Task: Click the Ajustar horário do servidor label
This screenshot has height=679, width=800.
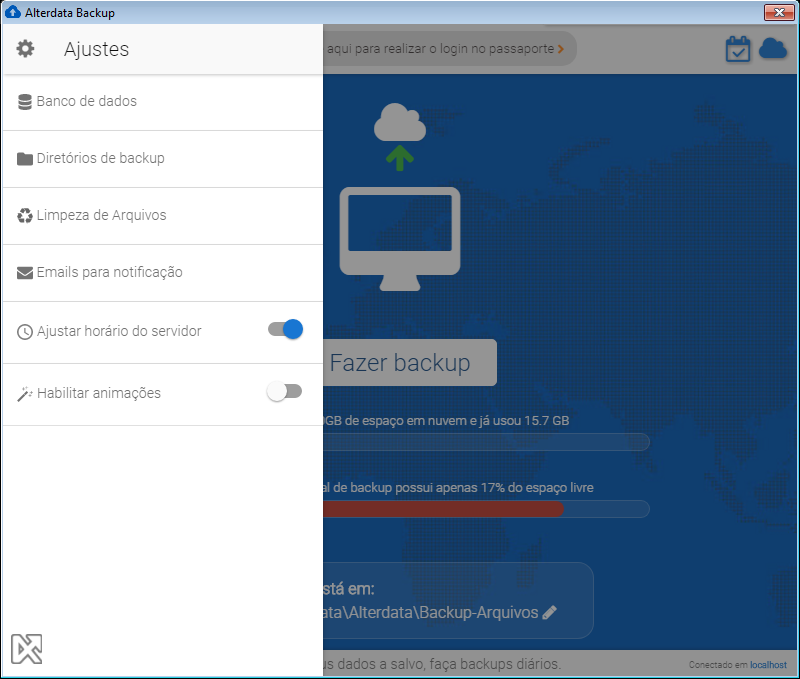Action: (119, 331)
